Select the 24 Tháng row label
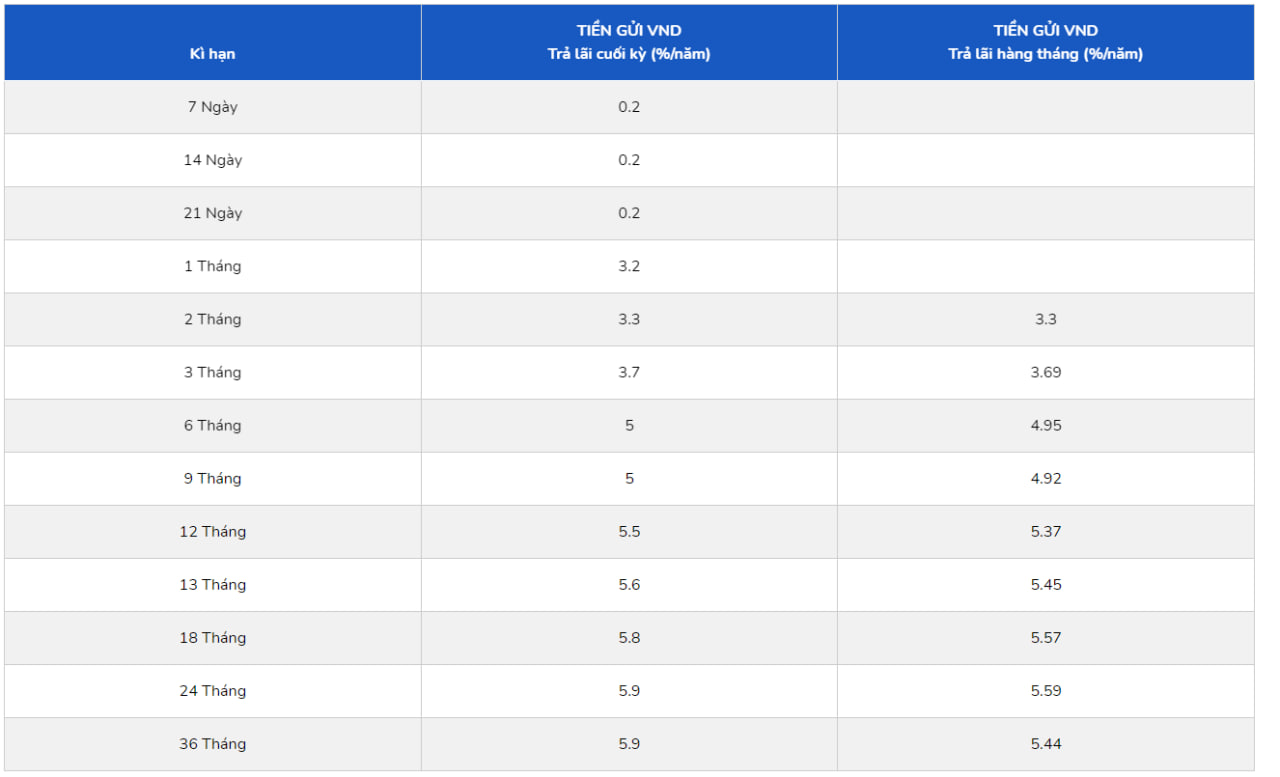1280x777 pixels. [x=212, y=690]
